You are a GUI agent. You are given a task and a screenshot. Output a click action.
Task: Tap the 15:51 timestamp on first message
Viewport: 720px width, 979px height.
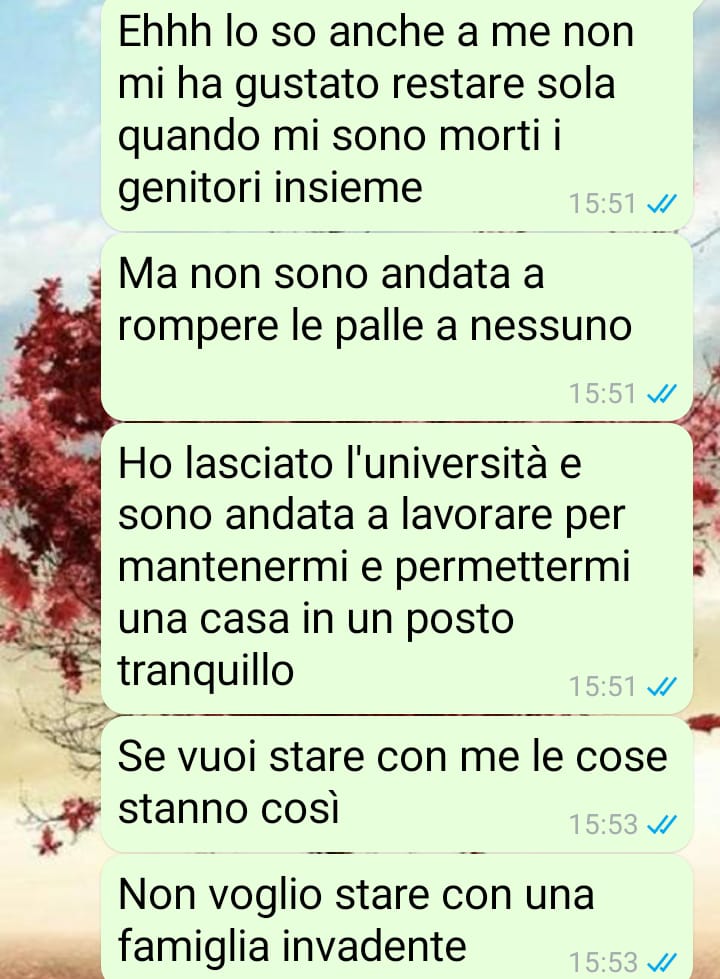[602, 204]
